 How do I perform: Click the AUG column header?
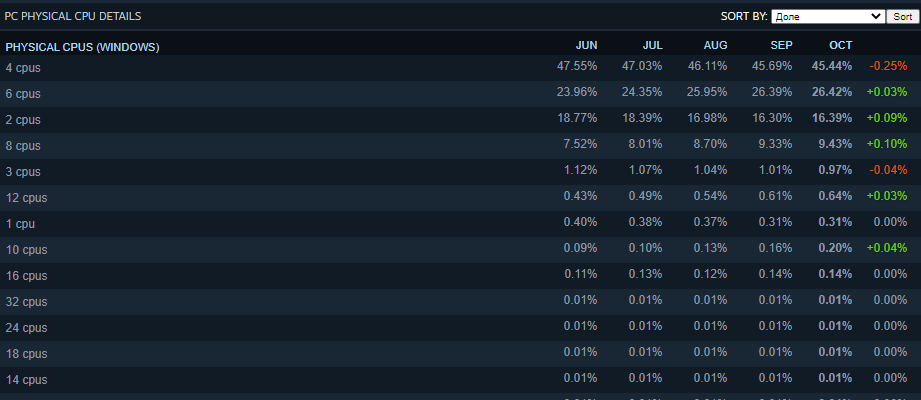click(x=715, y=46)
